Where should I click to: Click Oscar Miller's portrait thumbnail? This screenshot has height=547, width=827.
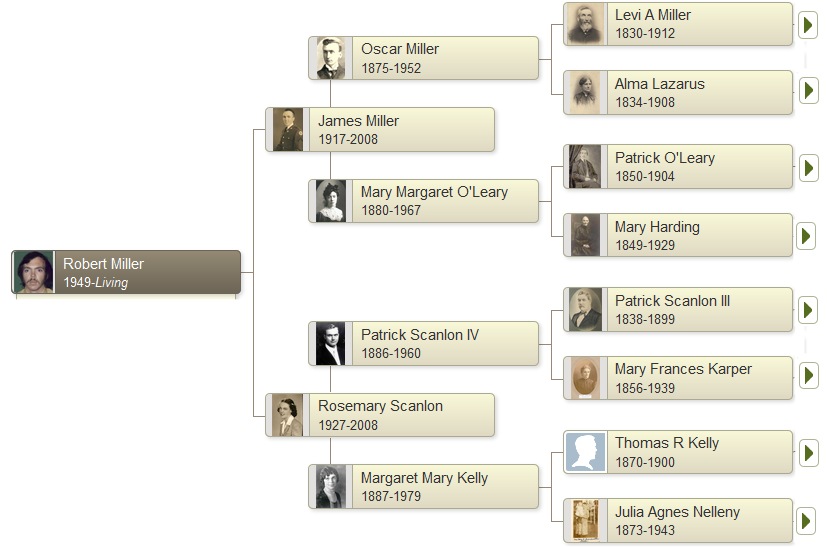click(330, 59)
